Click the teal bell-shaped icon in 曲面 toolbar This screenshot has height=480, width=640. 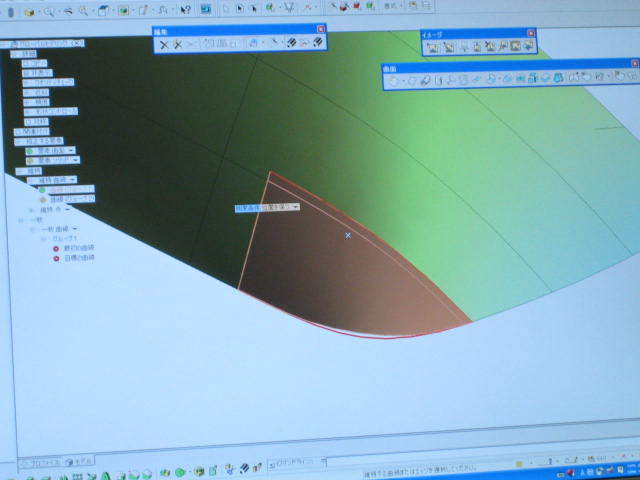558,78
